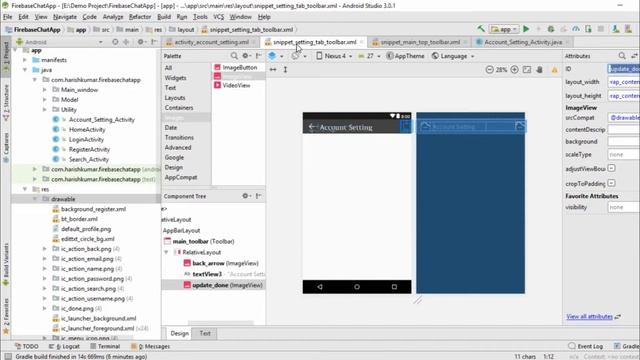Click the AppTheme button
Viewport: 640px width, 360px height.
point(405,56)
